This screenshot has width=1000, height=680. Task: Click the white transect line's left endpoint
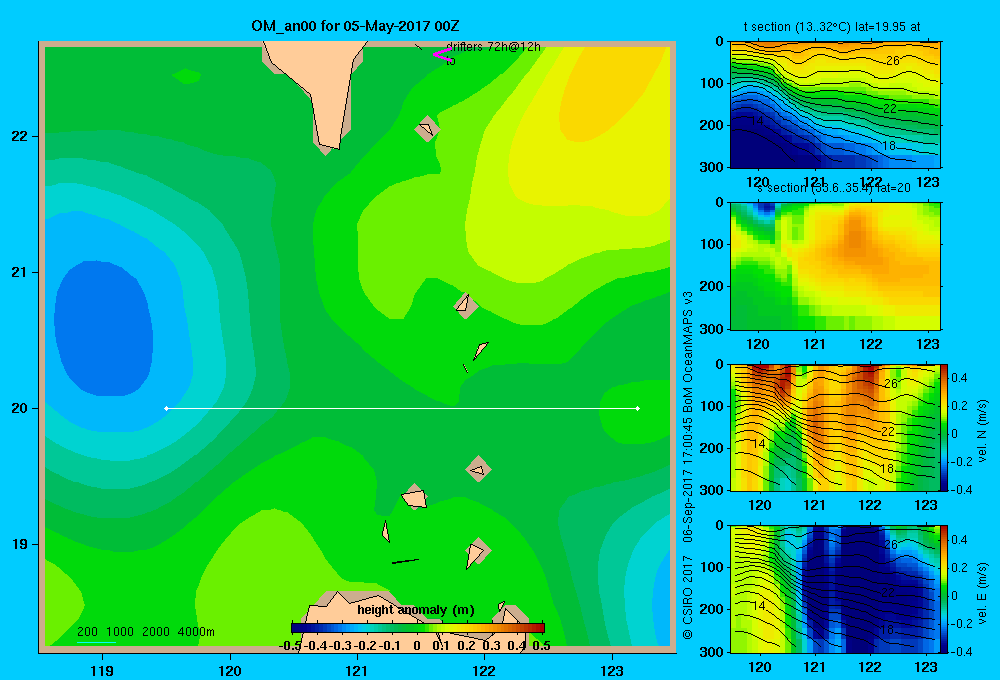[x=166, y=408]
